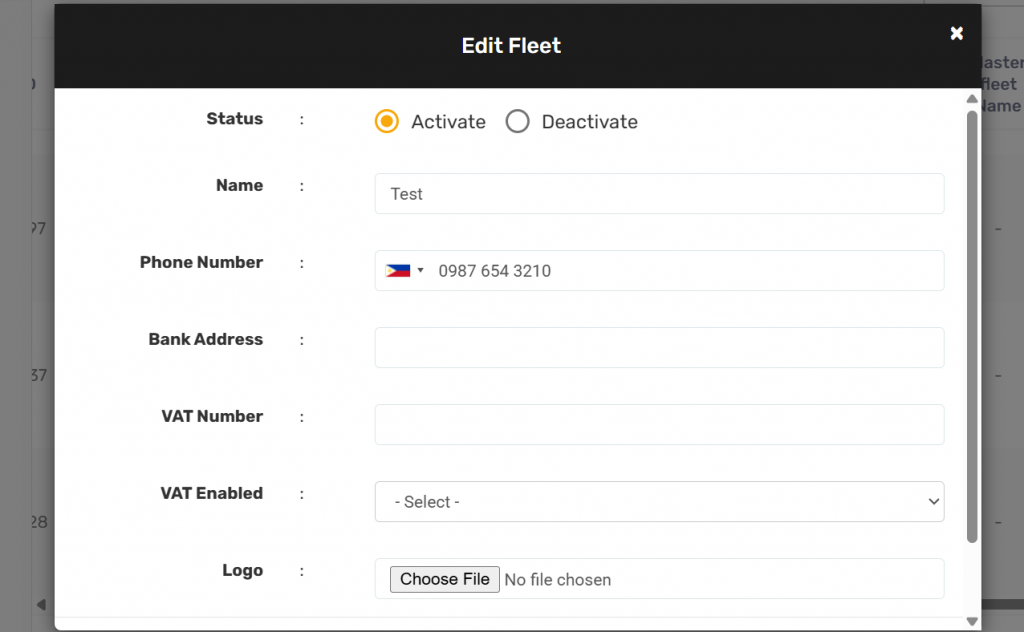This screenshot has height=632, width=1024.
Task: Click the dialog scrollbar down arrow
Action: pos(971,621)
